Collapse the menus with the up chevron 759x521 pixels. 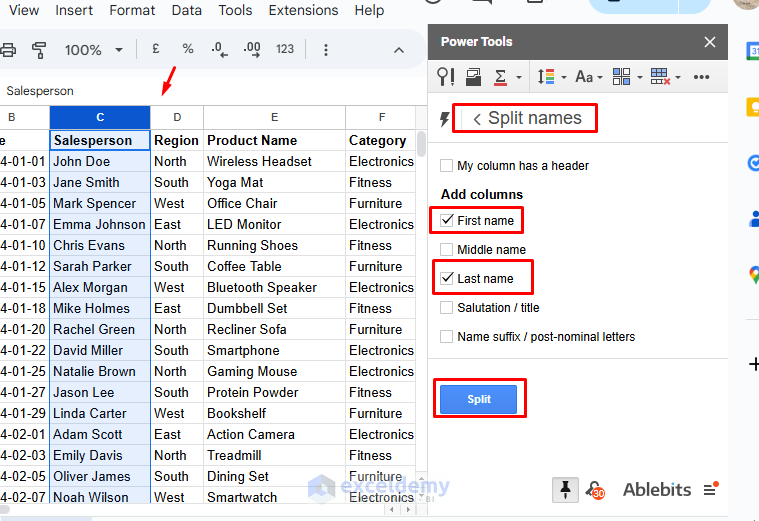(399, 50)
